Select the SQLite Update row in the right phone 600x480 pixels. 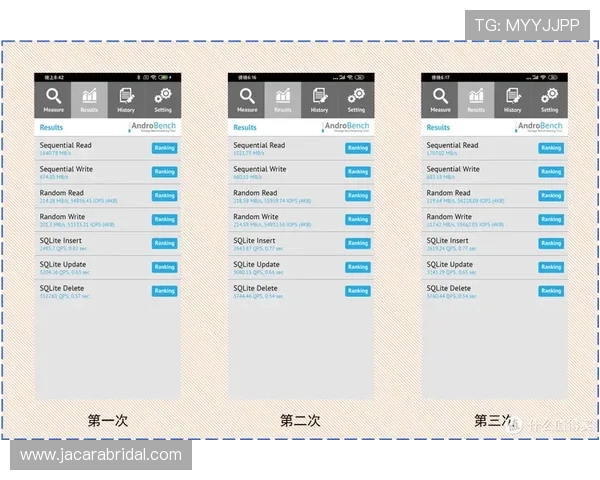click(x=480, y=268)
